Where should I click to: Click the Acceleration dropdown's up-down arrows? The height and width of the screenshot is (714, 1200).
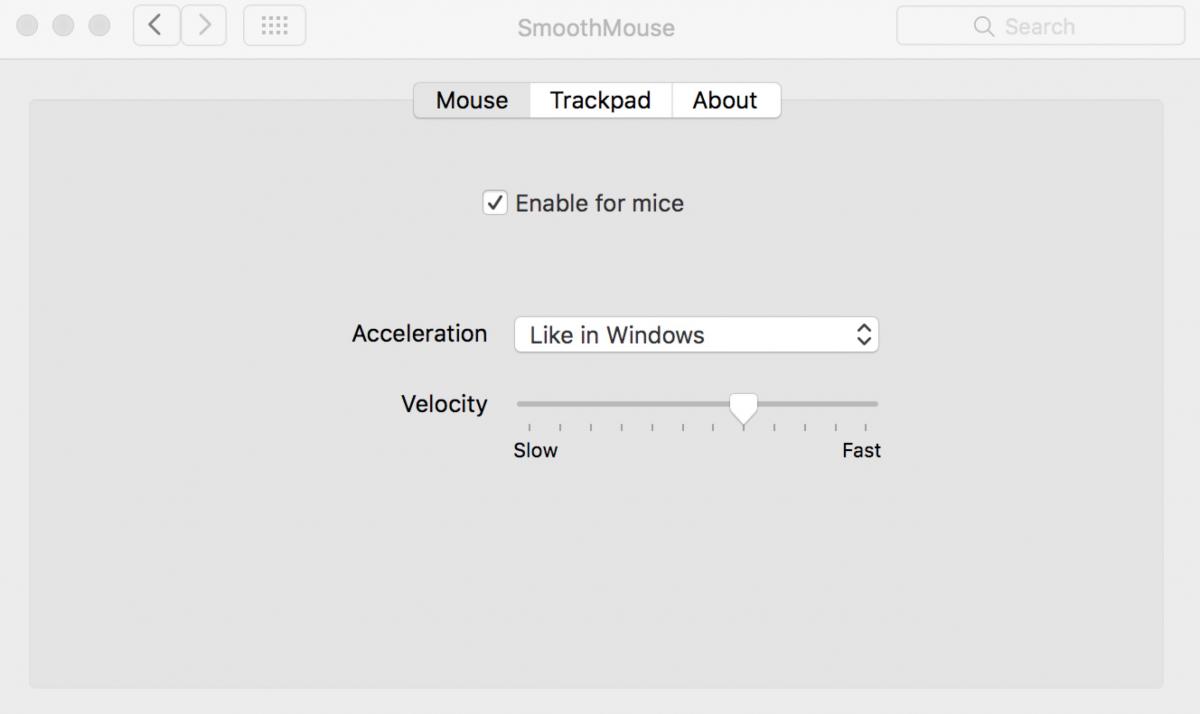pos(864,335)
